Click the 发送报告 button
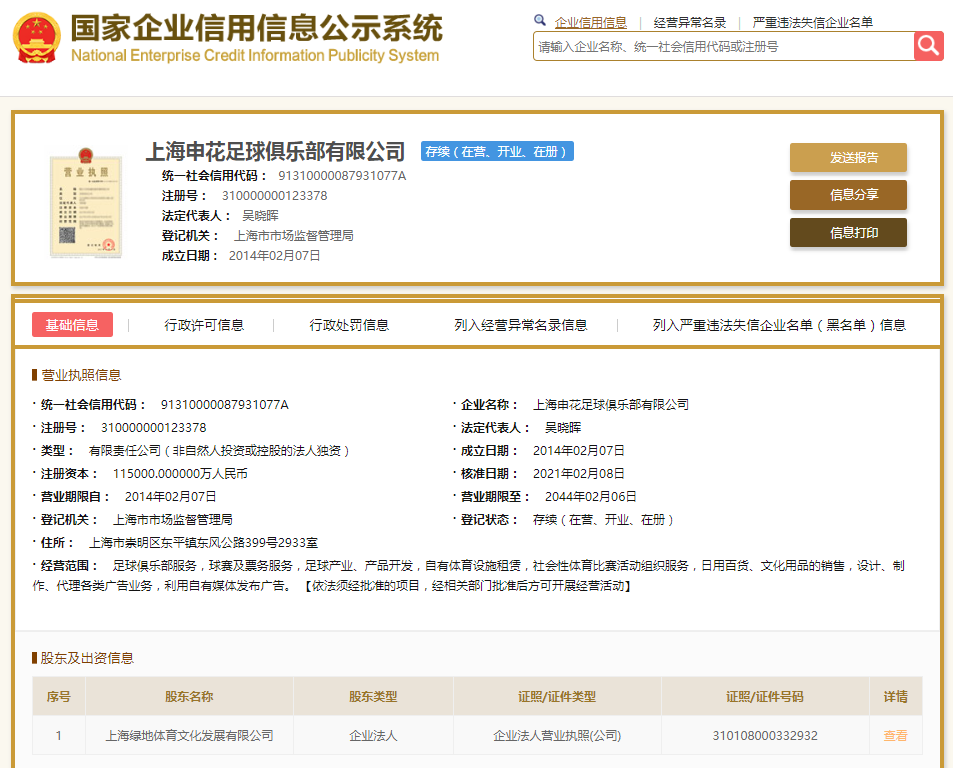This screenshot has width=953, height=768. [x=848, y=157]
